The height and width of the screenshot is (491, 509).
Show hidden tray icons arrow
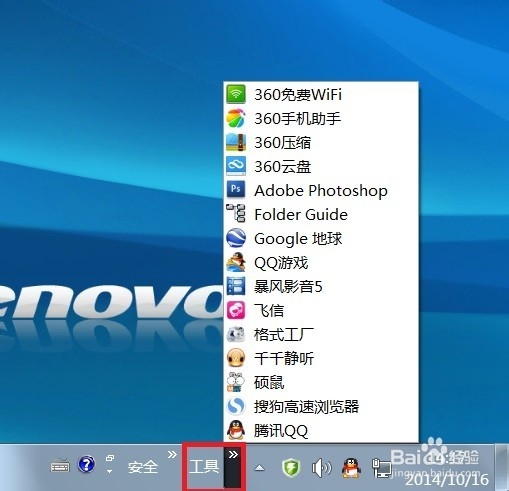pyautogui.click(x=260, y=468)
